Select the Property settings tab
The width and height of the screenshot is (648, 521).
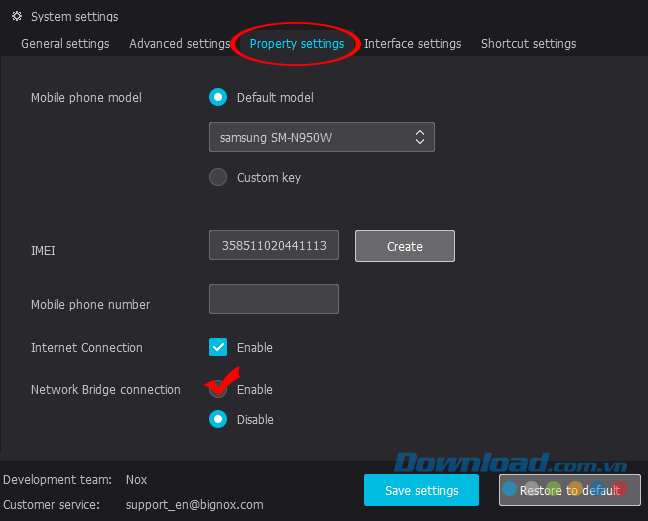(x=297, y=44)
